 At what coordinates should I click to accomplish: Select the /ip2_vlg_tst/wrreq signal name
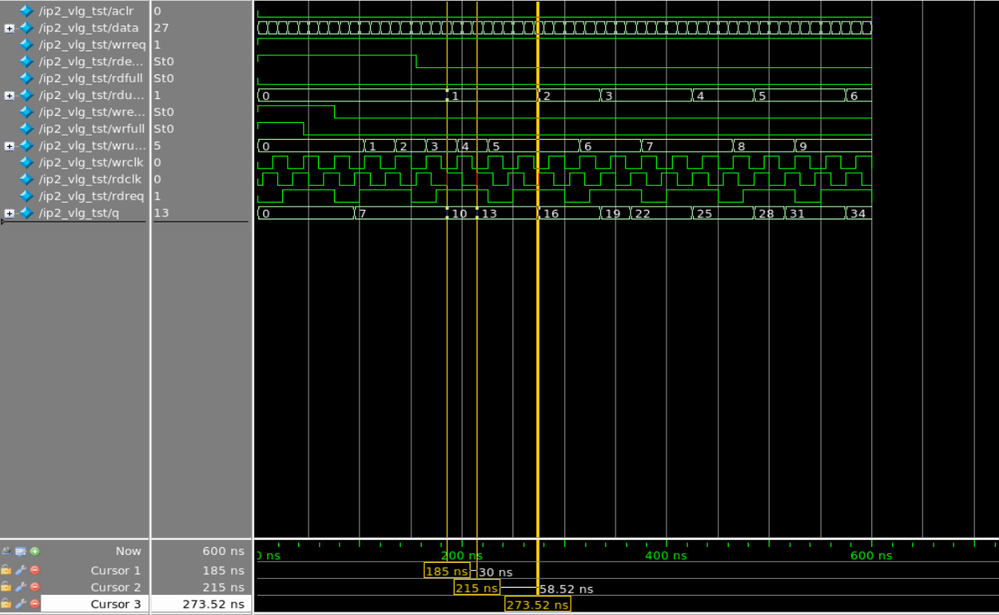click(x=92, y=45)
